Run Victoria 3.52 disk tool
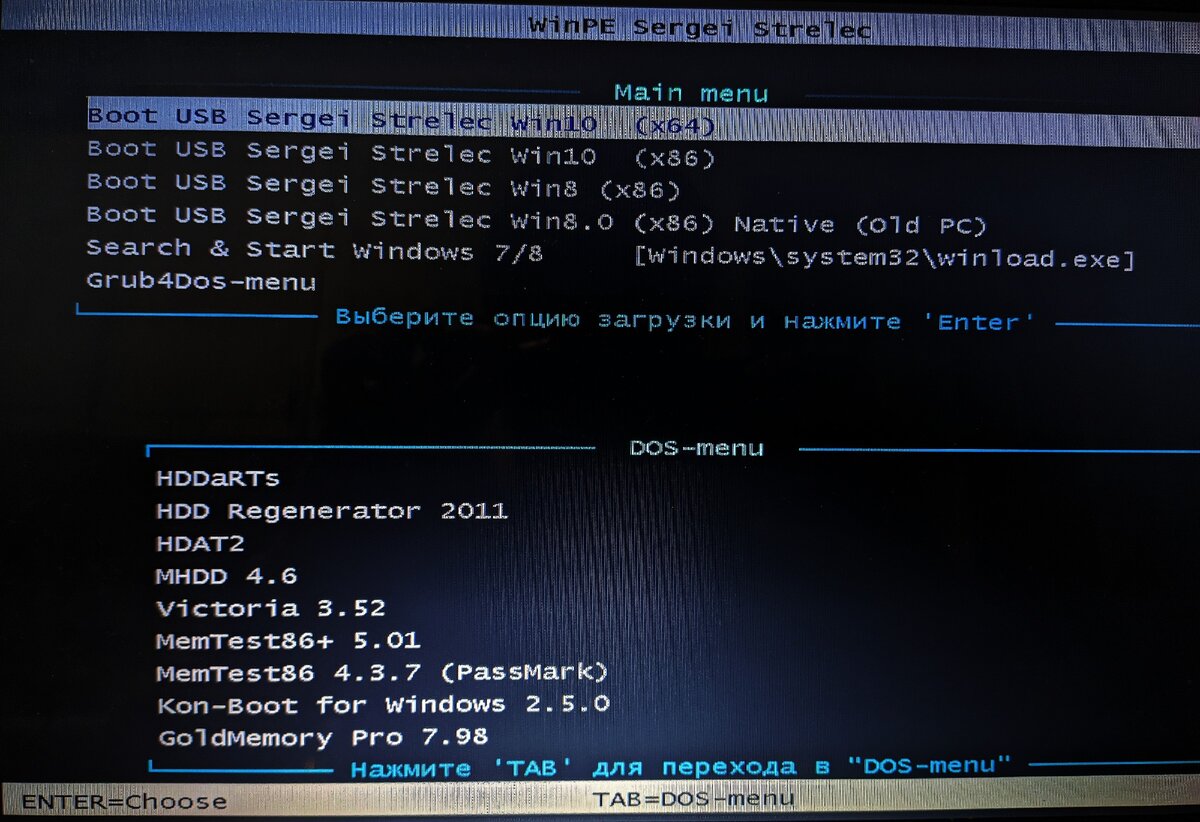1200x822 pixels. (x=271, y=608)
